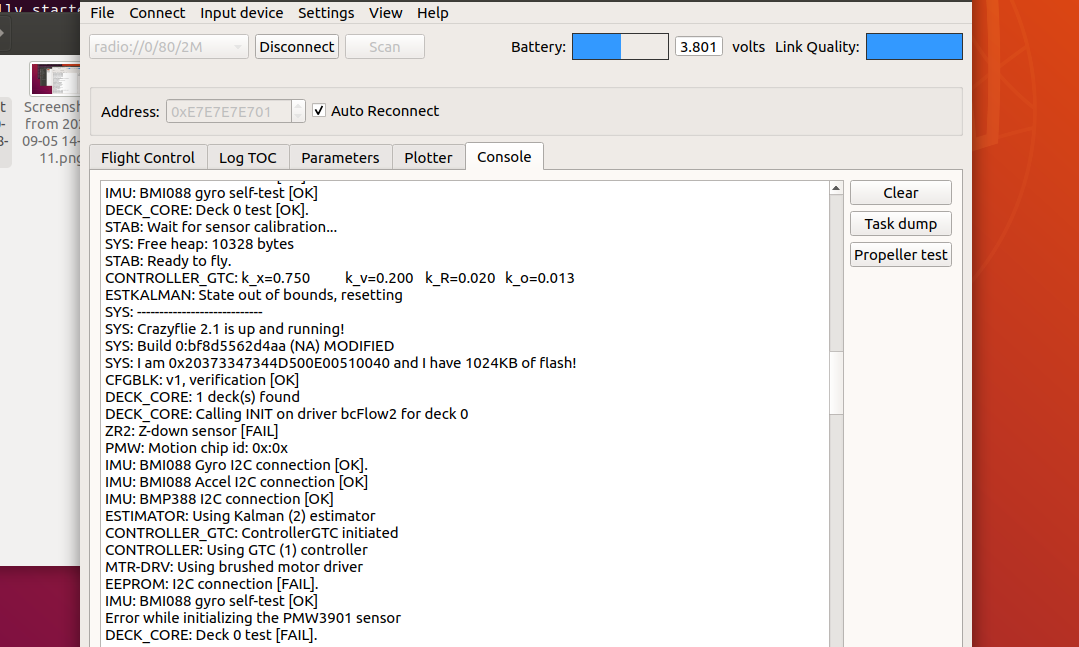Switch to the Flight Control tab
Viewport: 1079px width, 647px height.
tap(148, 158)
